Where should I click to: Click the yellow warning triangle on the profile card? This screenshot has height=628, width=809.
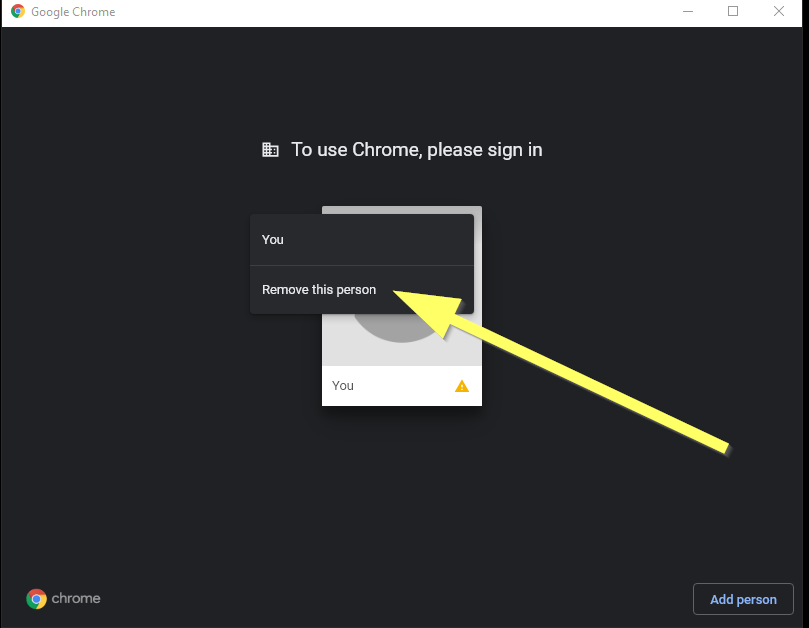click(x=462, y=386)
